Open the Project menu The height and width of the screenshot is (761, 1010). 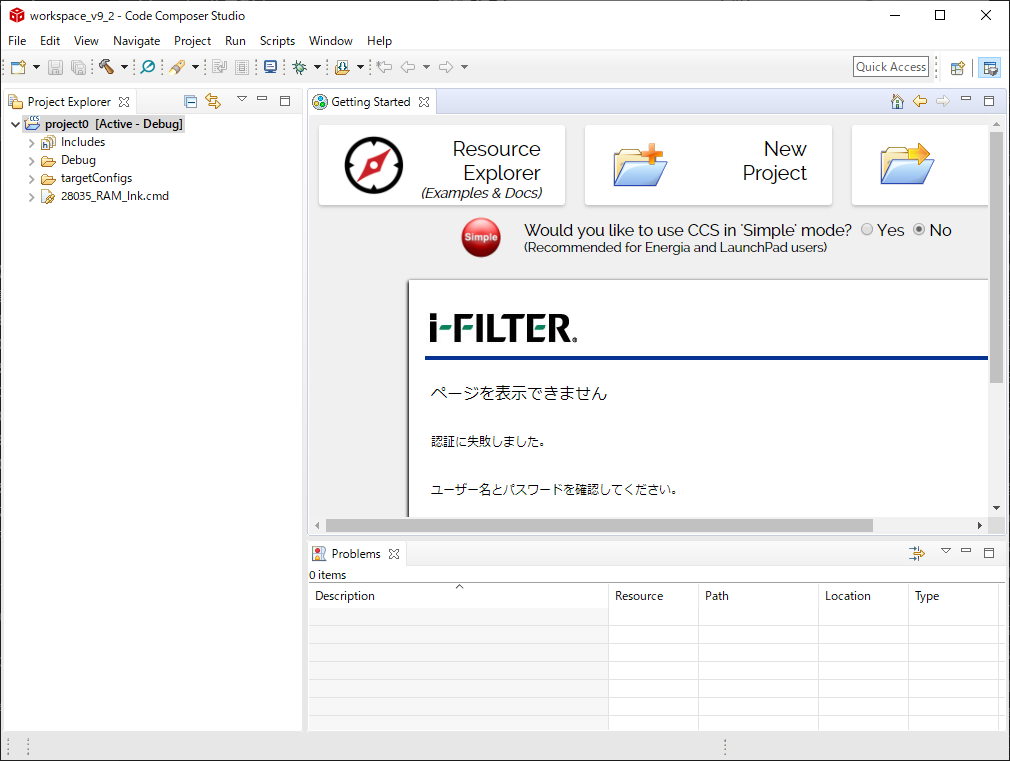(192, 41)
